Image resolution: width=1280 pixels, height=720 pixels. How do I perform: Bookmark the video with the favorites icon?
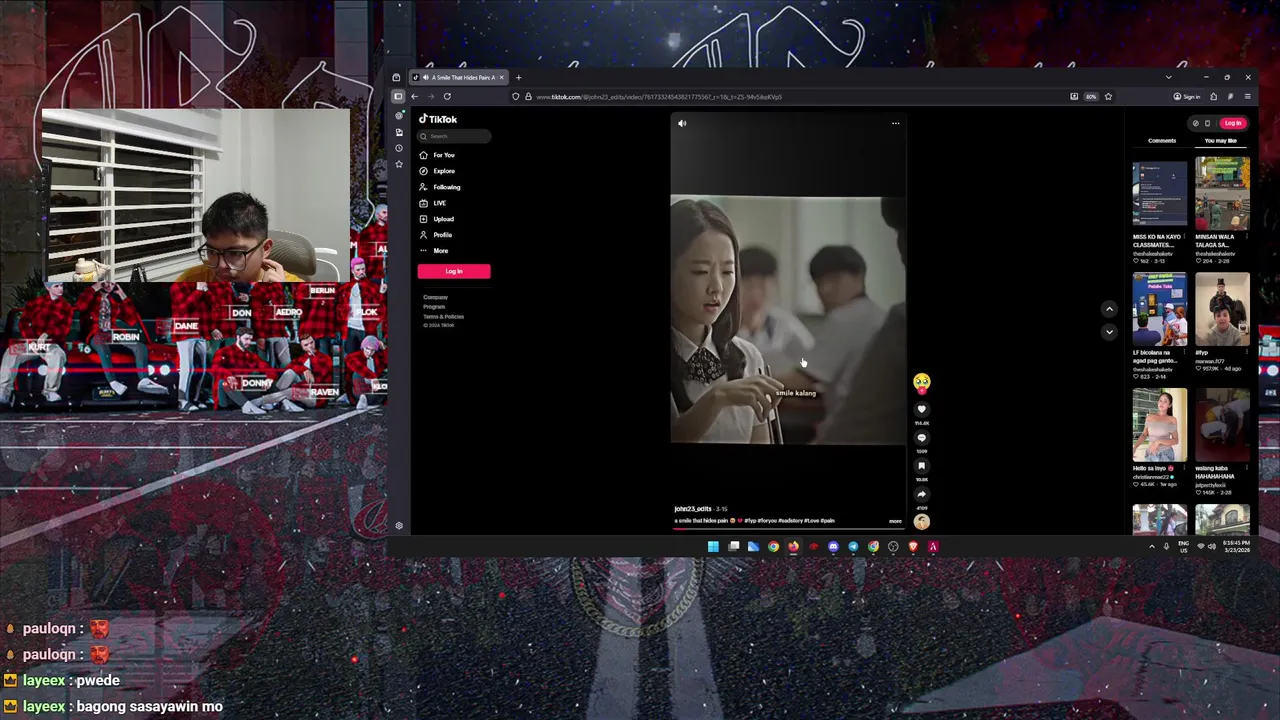[x=921, y=466]
